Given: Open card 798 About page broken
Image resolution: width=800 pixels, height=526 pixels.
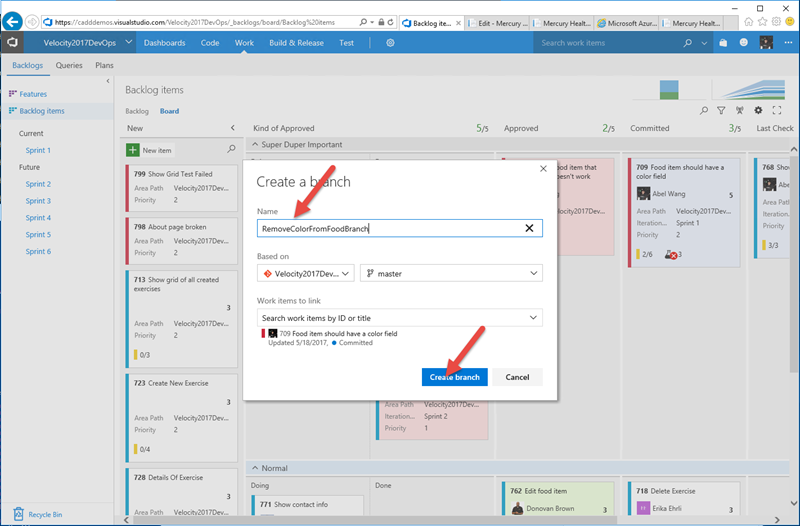Looking at the screenshot, I should pyautogui.click(x=182, y=240).
